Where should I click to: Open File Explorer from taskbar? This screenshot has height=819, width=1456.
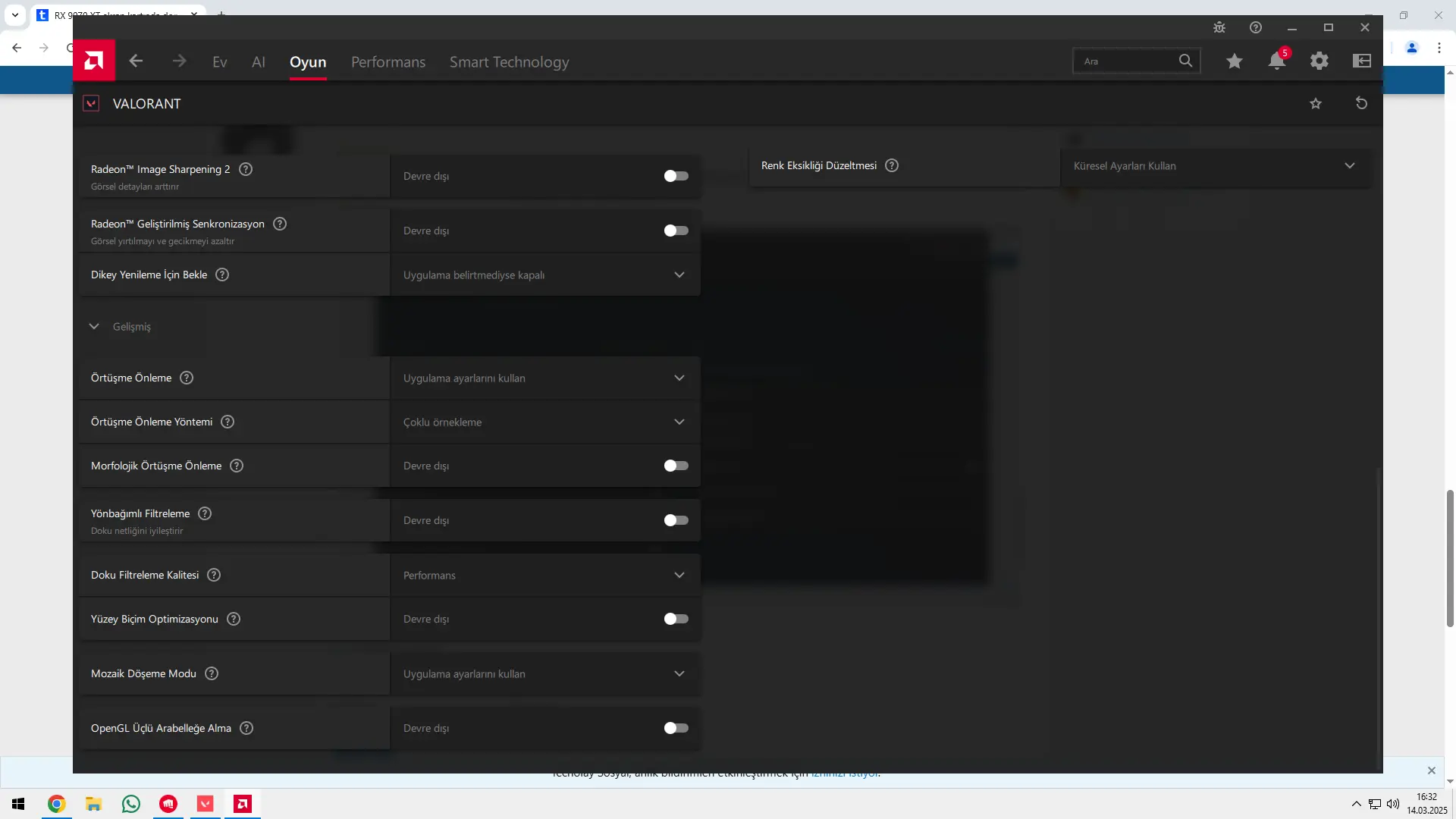tap(93, 804)
